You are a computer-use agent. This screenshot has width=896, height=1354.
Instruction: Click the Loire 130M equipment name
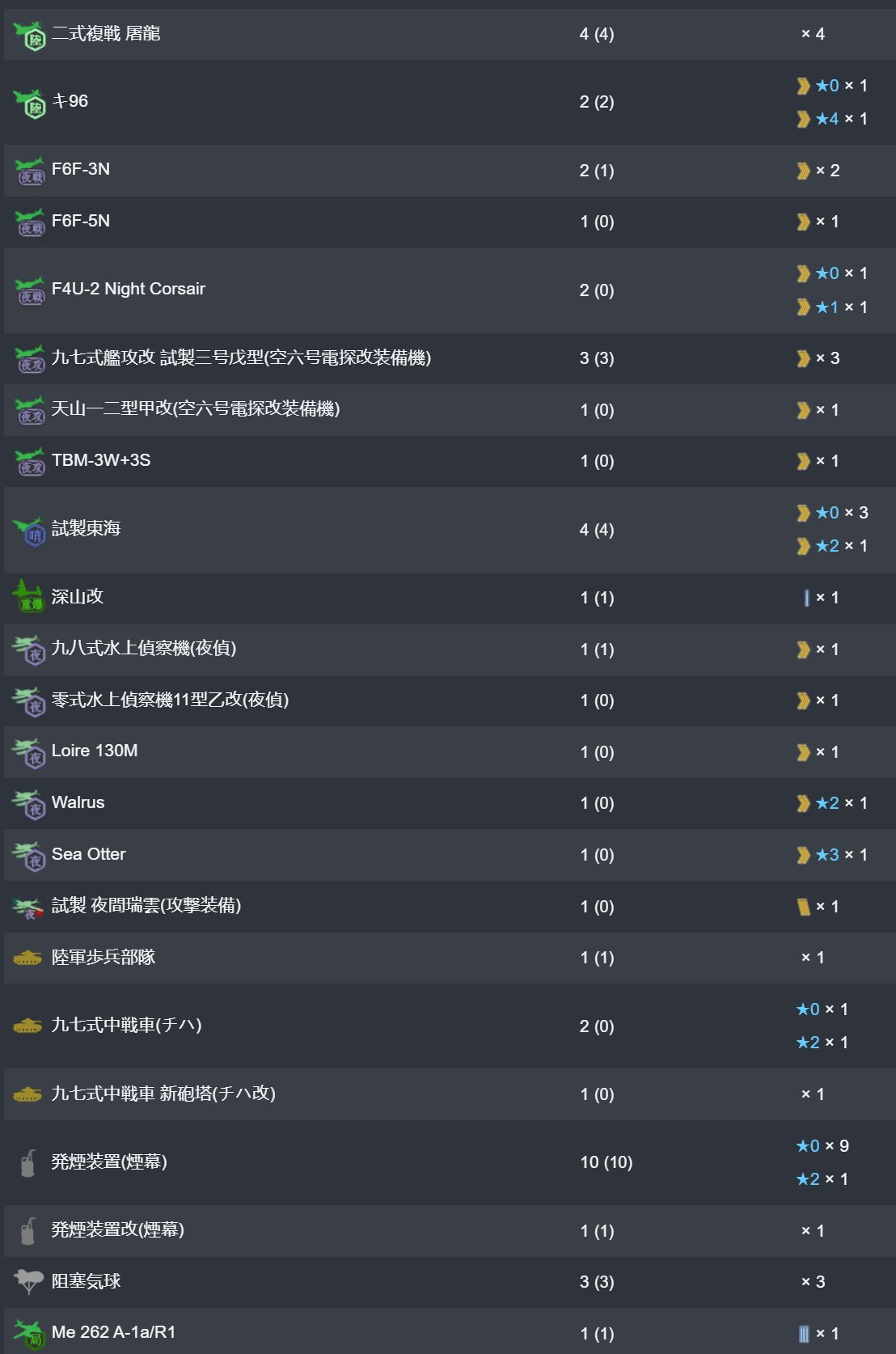pyautogui.click(x=94, y=751)
